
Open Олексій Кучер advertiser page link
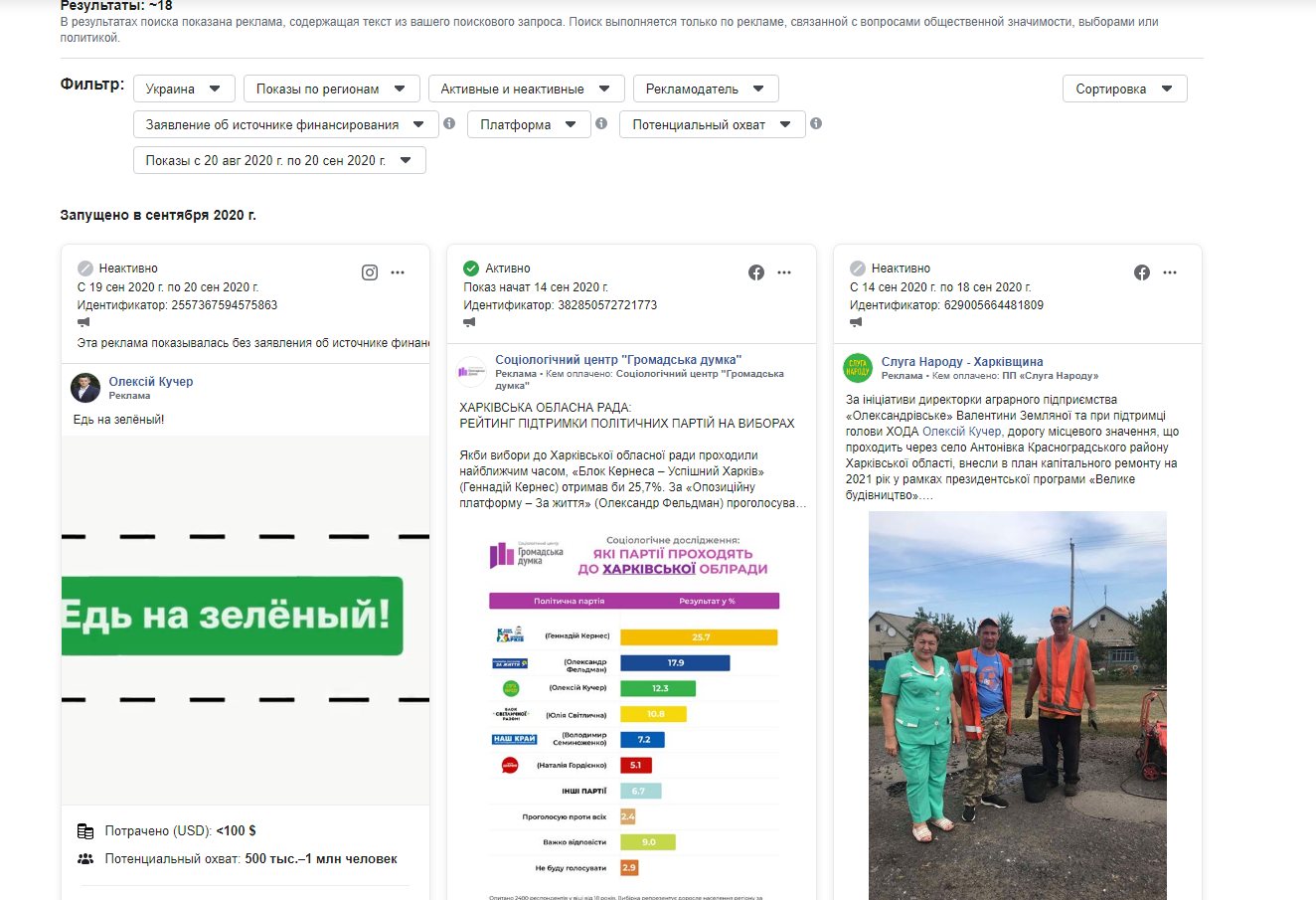pos(151,382)
